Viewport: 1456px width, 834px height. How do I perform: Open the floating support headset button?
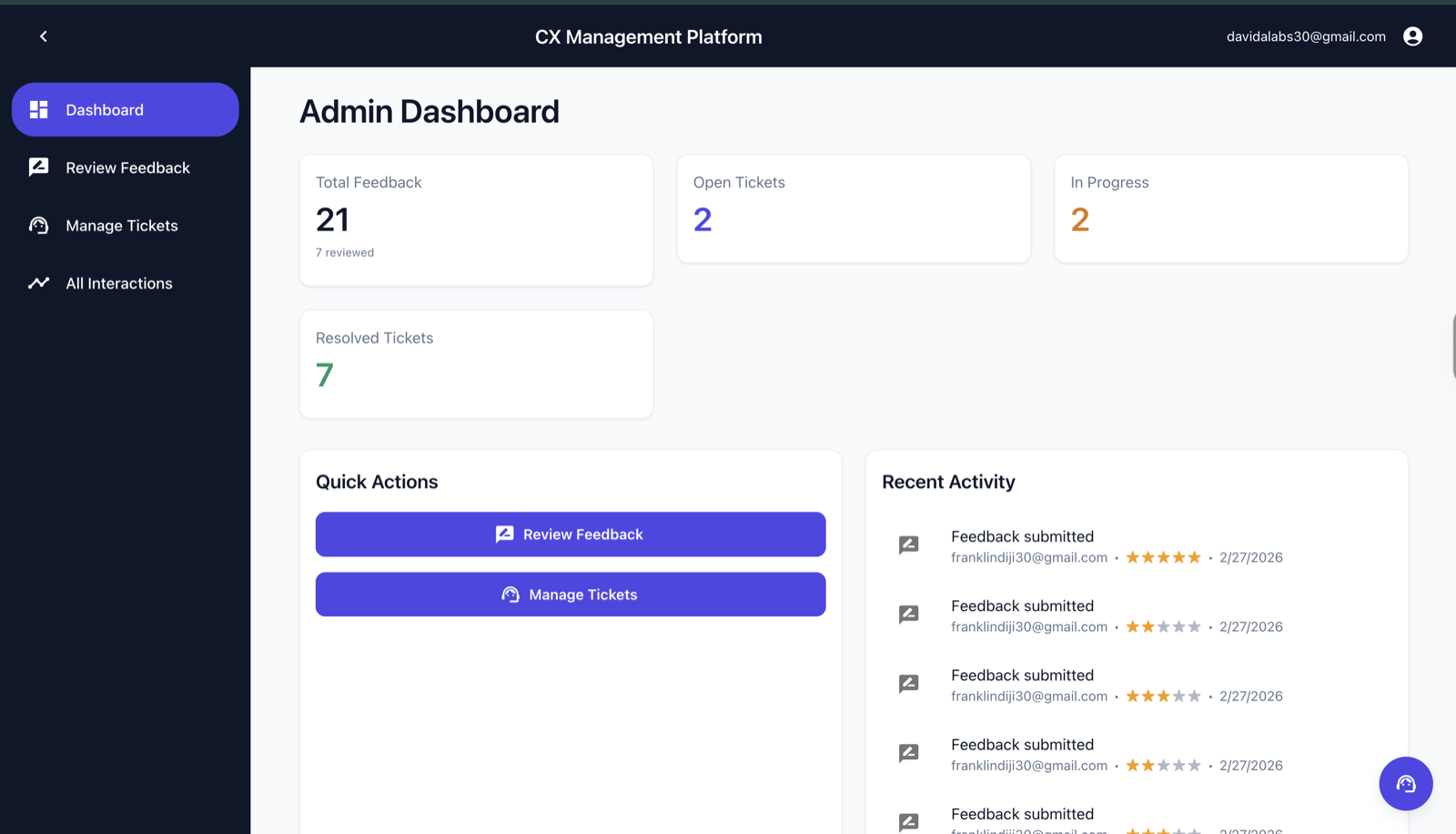pos(1405,783)
